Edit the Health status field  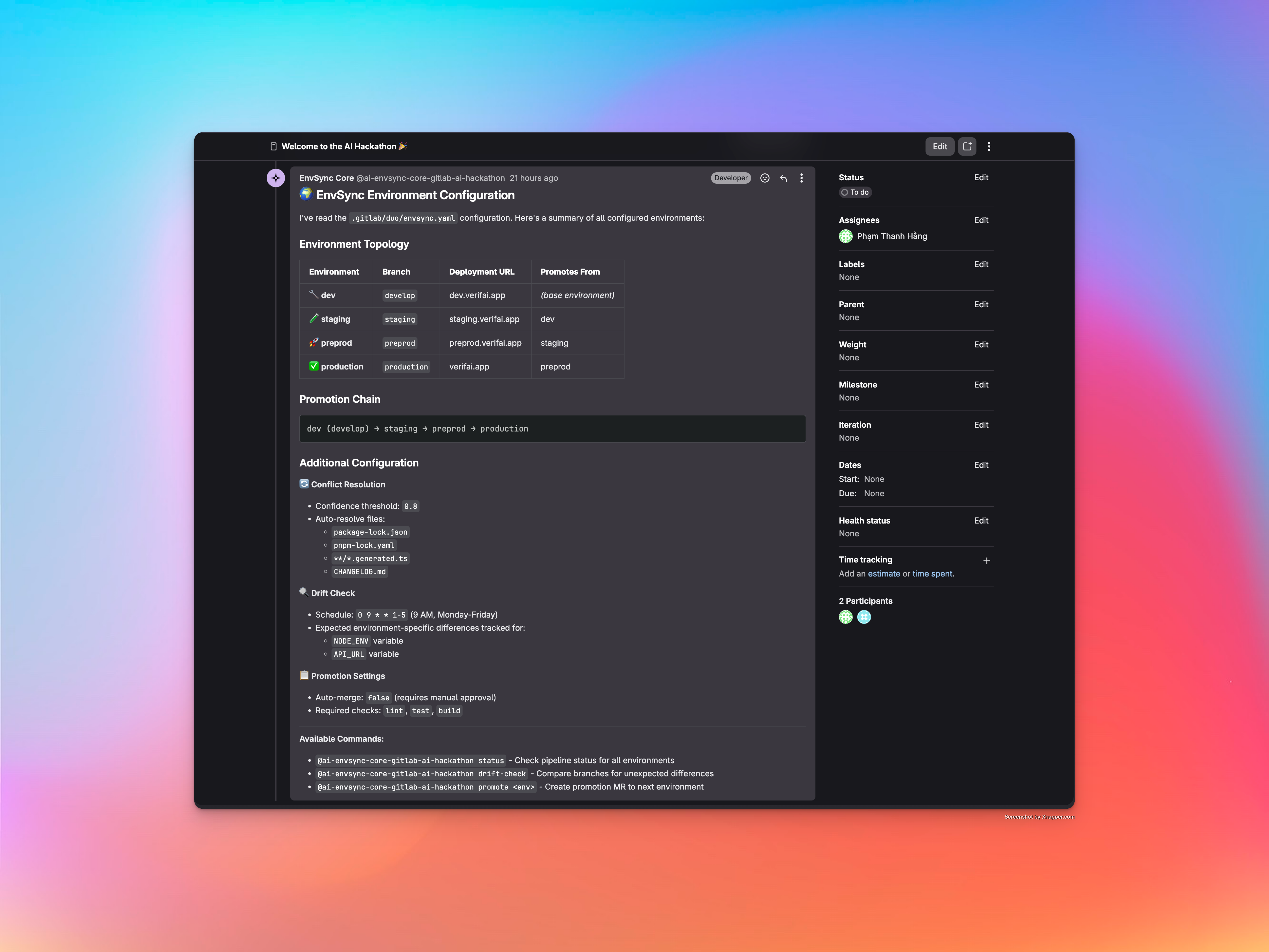[981, 520]
